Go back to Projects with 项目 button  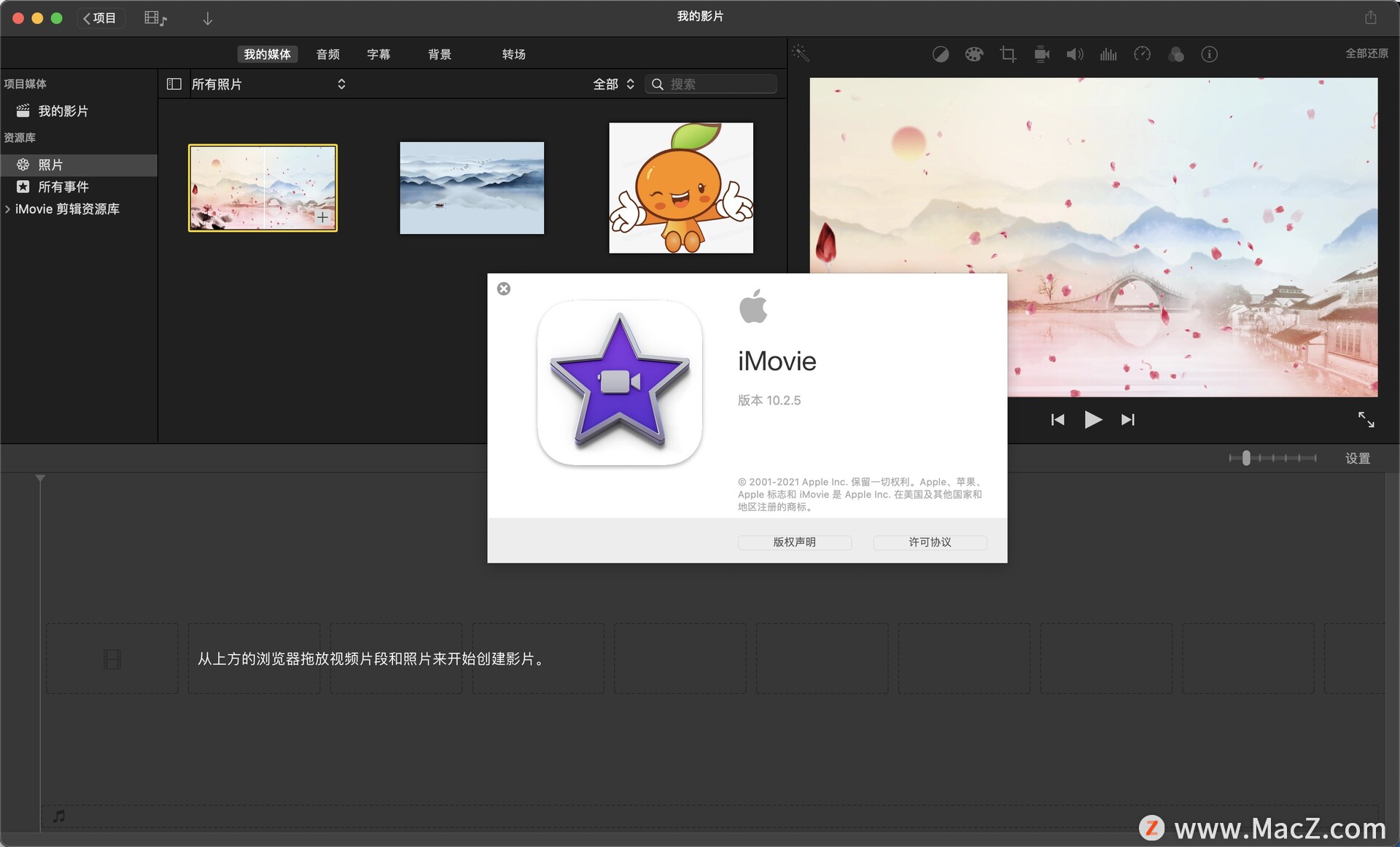click(101, 18)
